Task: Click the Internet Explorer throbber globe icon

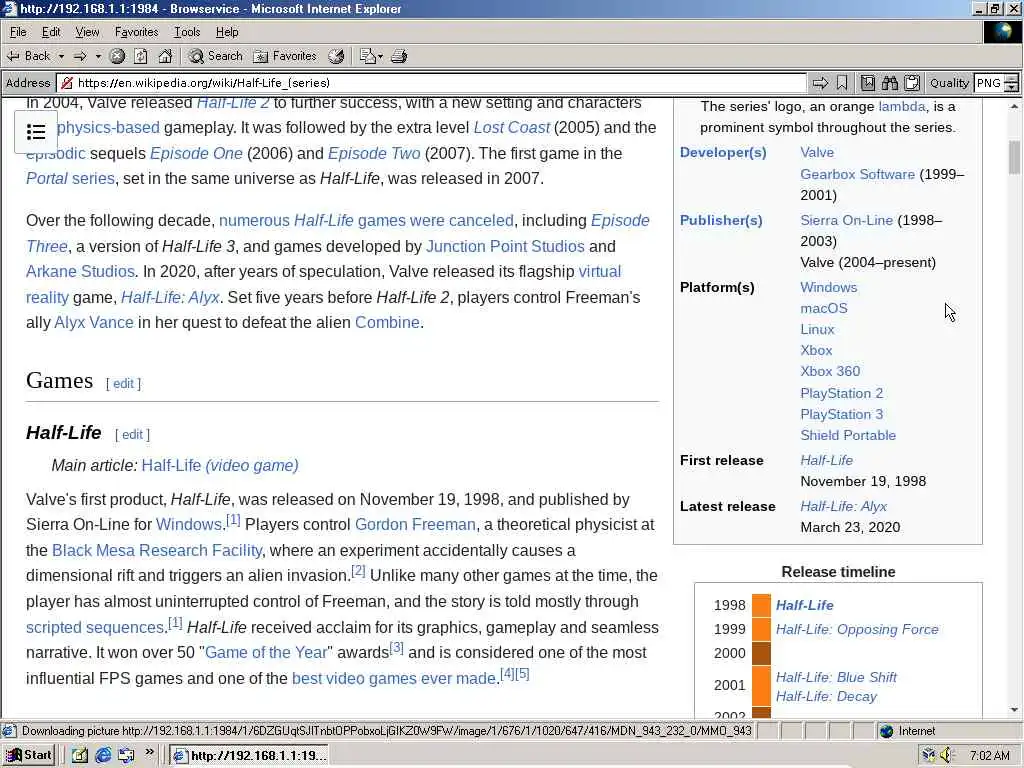Action: click(1002, 31)
